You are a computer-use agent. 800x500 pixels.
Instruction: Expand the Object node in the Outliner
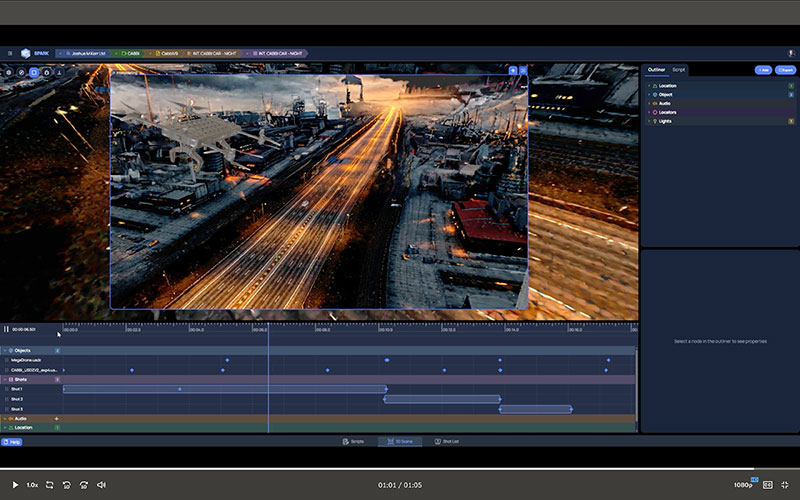click(x=649, y=94)
